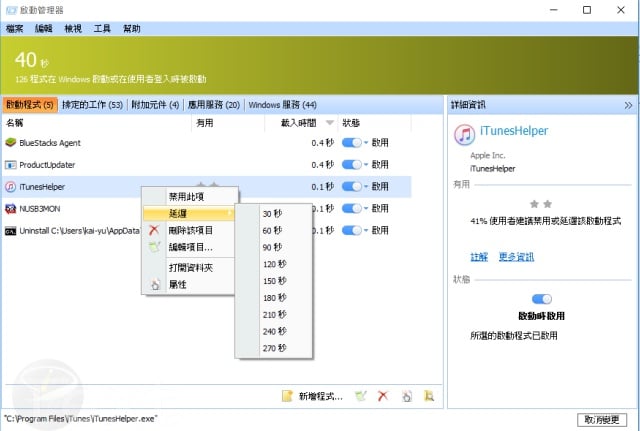This screenshot has width=640, height=431.
Task: Click the load time column sort arrow
Action: click(x=330, y=123)
